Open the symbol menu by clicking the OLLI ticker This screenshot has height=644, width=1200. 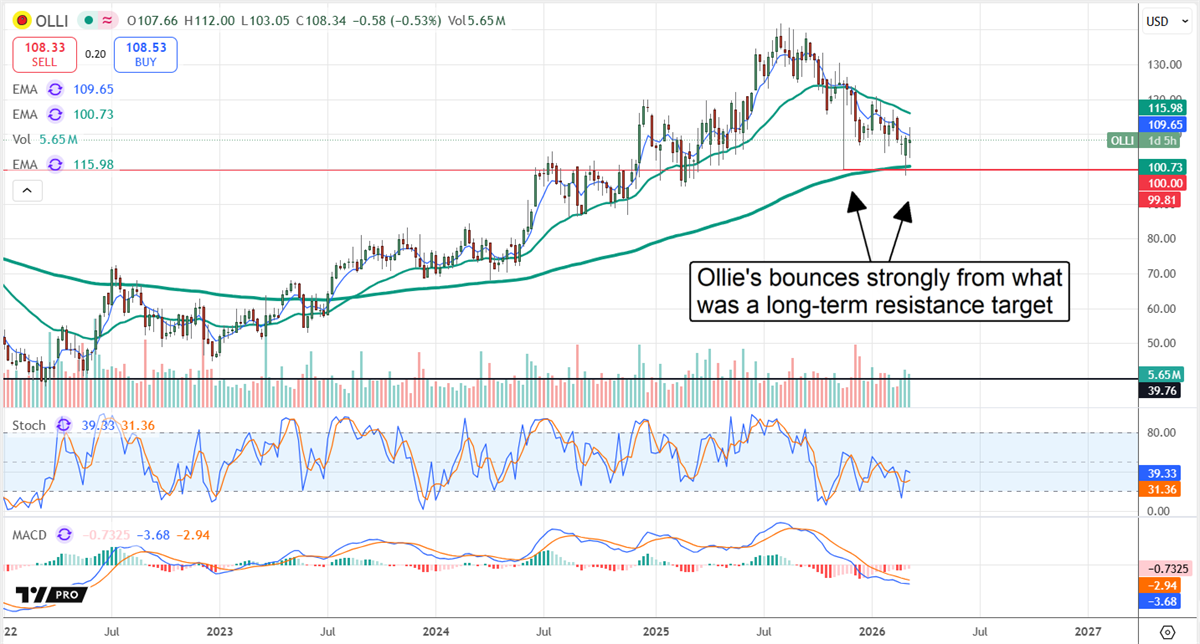[52, 20]
